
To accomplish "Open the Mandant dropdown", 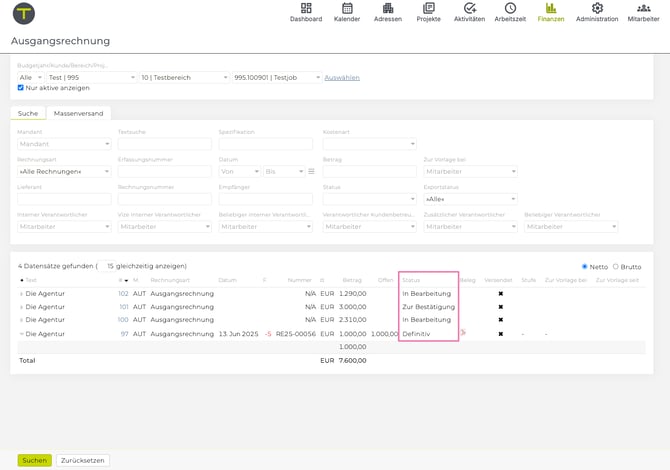I will click(64, 144).
